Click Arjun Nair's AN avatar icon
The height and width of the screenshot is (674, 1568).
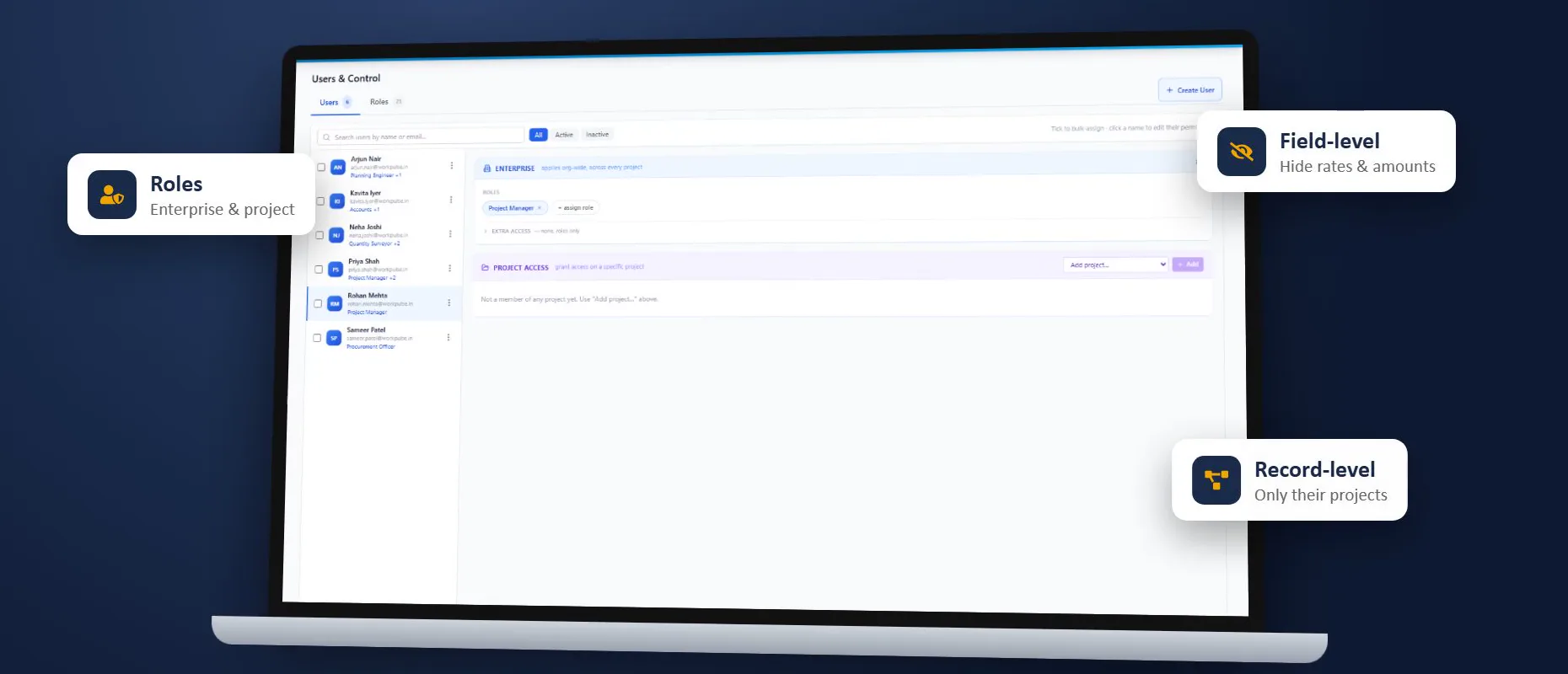coord(338,167)
